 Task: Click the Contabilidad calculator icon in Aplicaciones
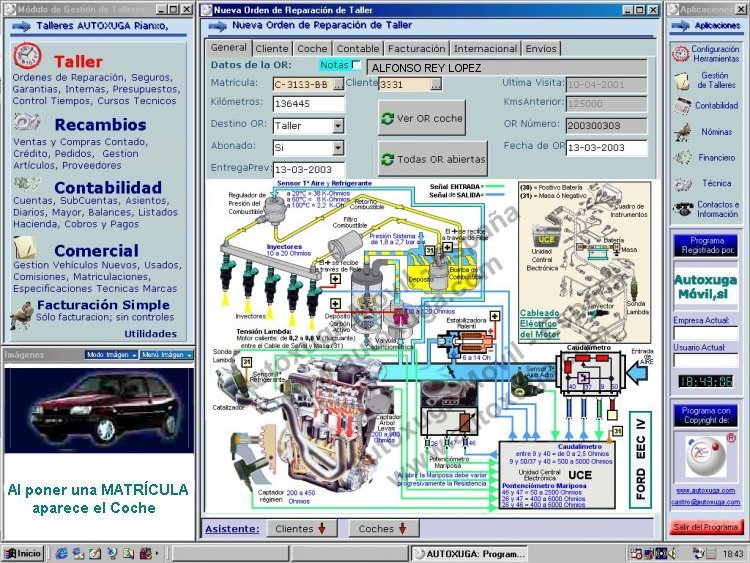pyautogui.click(x=683, y=106)
